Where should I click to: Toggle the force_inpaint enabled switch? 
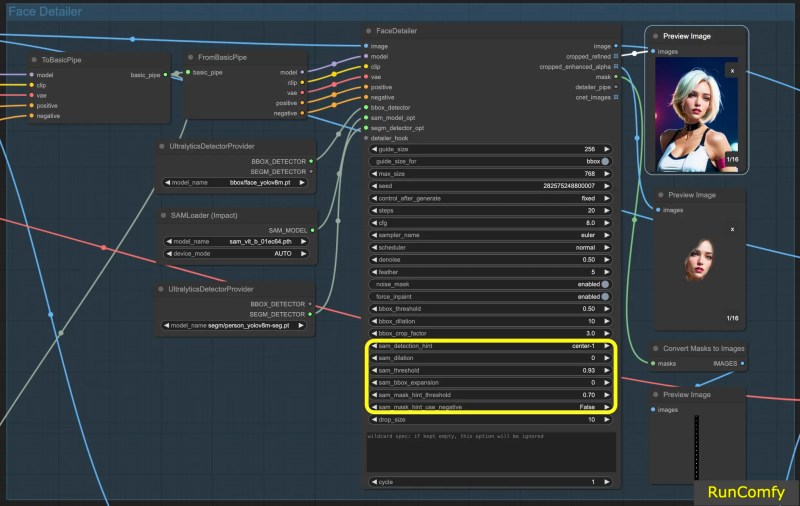point(605,296)
